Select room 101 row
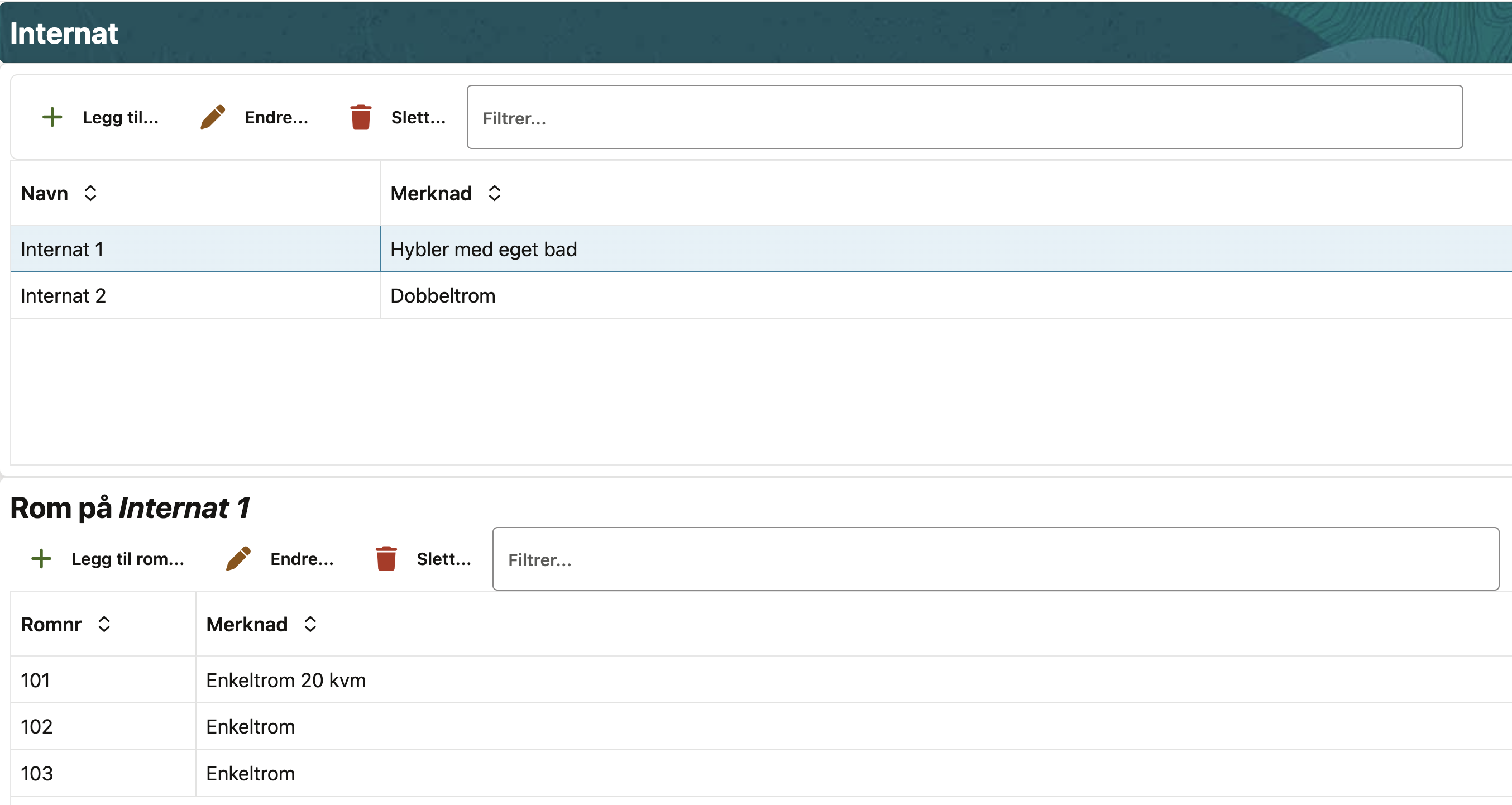Image resolution: width=1512 pixels, height=805 pixels. [x=103, y=680]
